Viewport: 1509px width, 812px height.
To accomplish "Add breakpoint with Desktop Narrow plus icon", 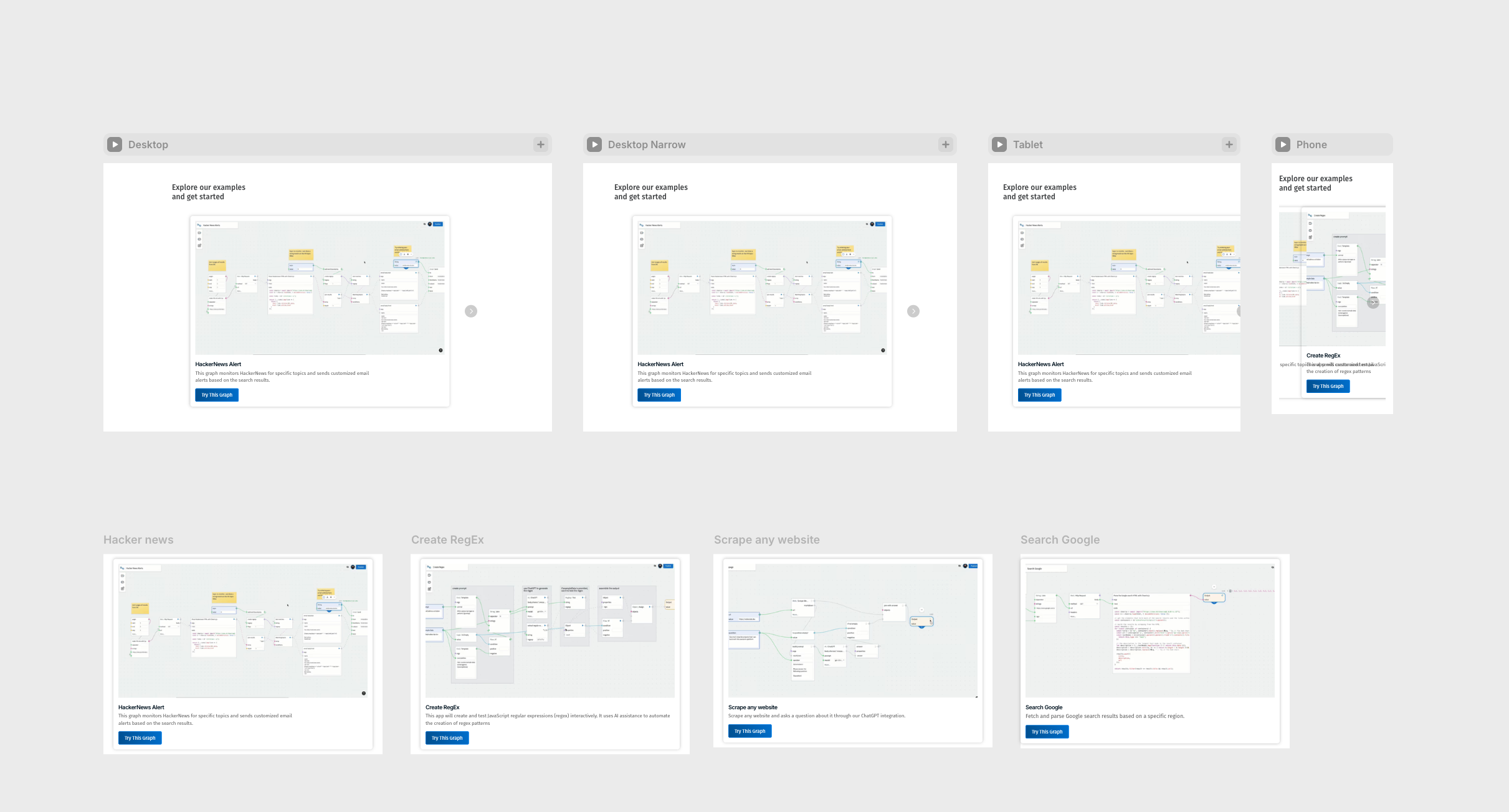I will click(946, 144).
